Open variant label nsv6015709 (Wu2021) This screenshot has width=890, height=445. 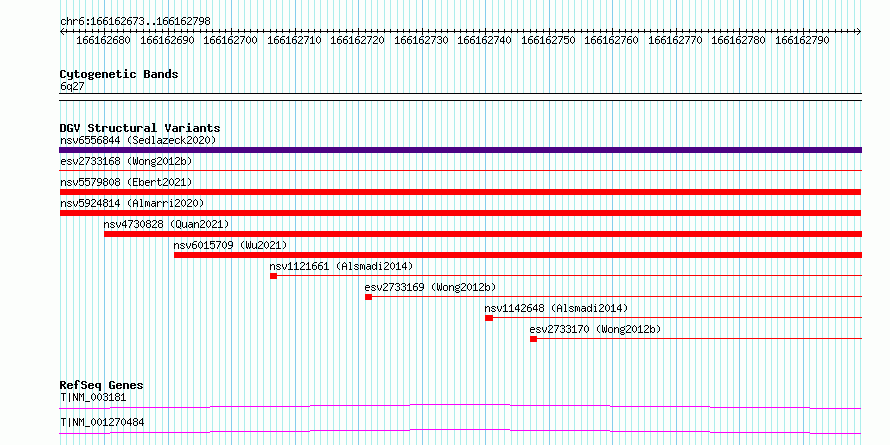point(230,245)
